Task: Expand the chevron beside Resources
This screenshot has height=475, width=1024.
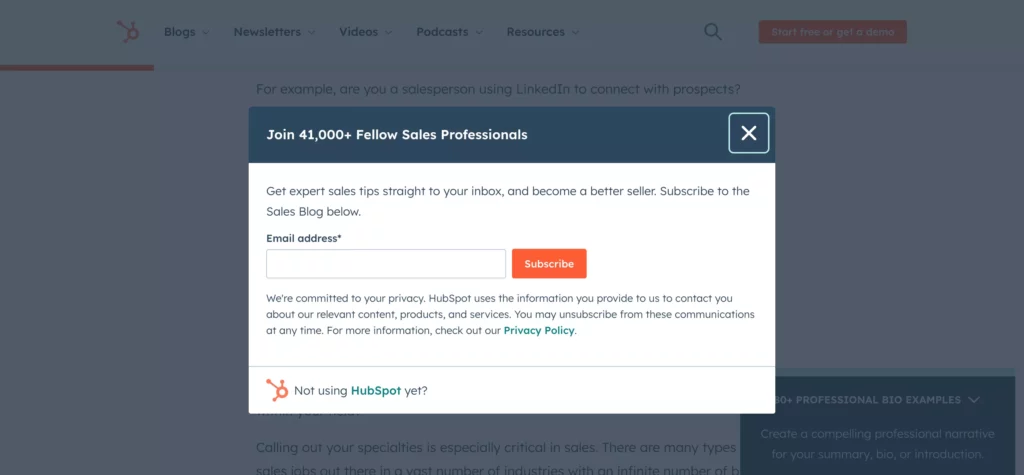Action: pyautogui.click(x=575, y=32)
